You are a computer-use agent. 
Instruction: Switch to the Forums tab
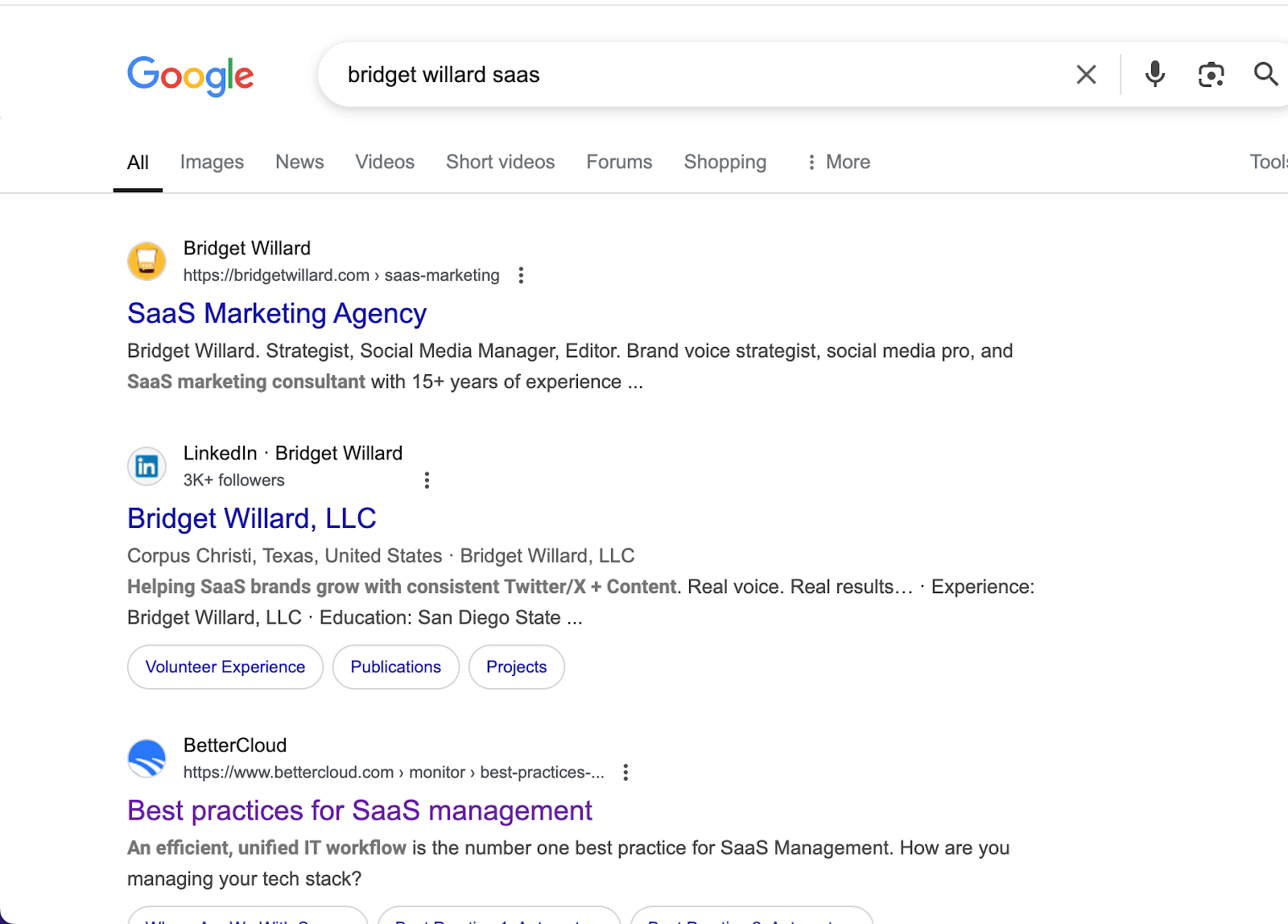point(619,163)
